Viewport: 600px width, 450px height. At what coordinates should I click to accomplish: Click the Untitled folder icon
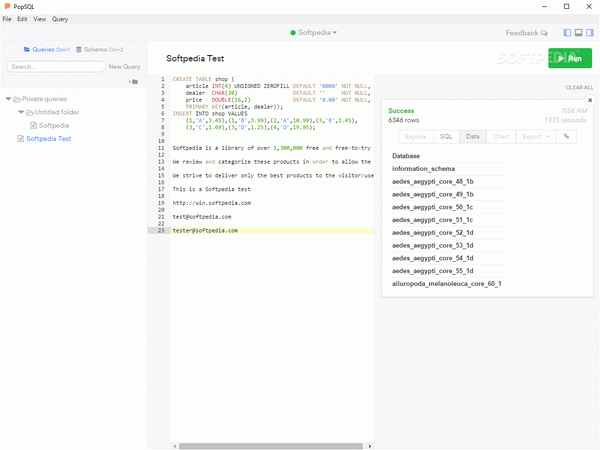coord(29,112)
